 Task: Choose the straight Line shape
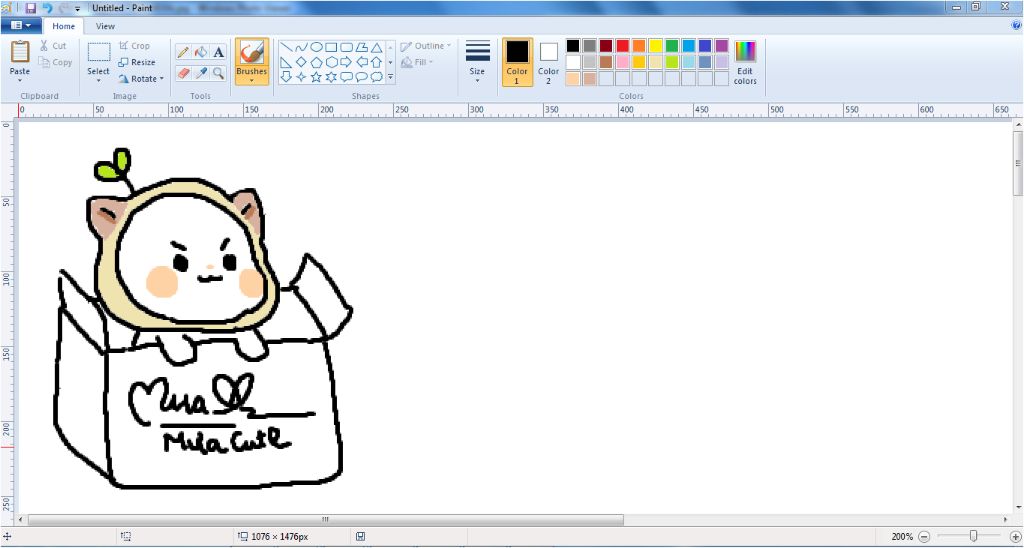tap(285, 48)
